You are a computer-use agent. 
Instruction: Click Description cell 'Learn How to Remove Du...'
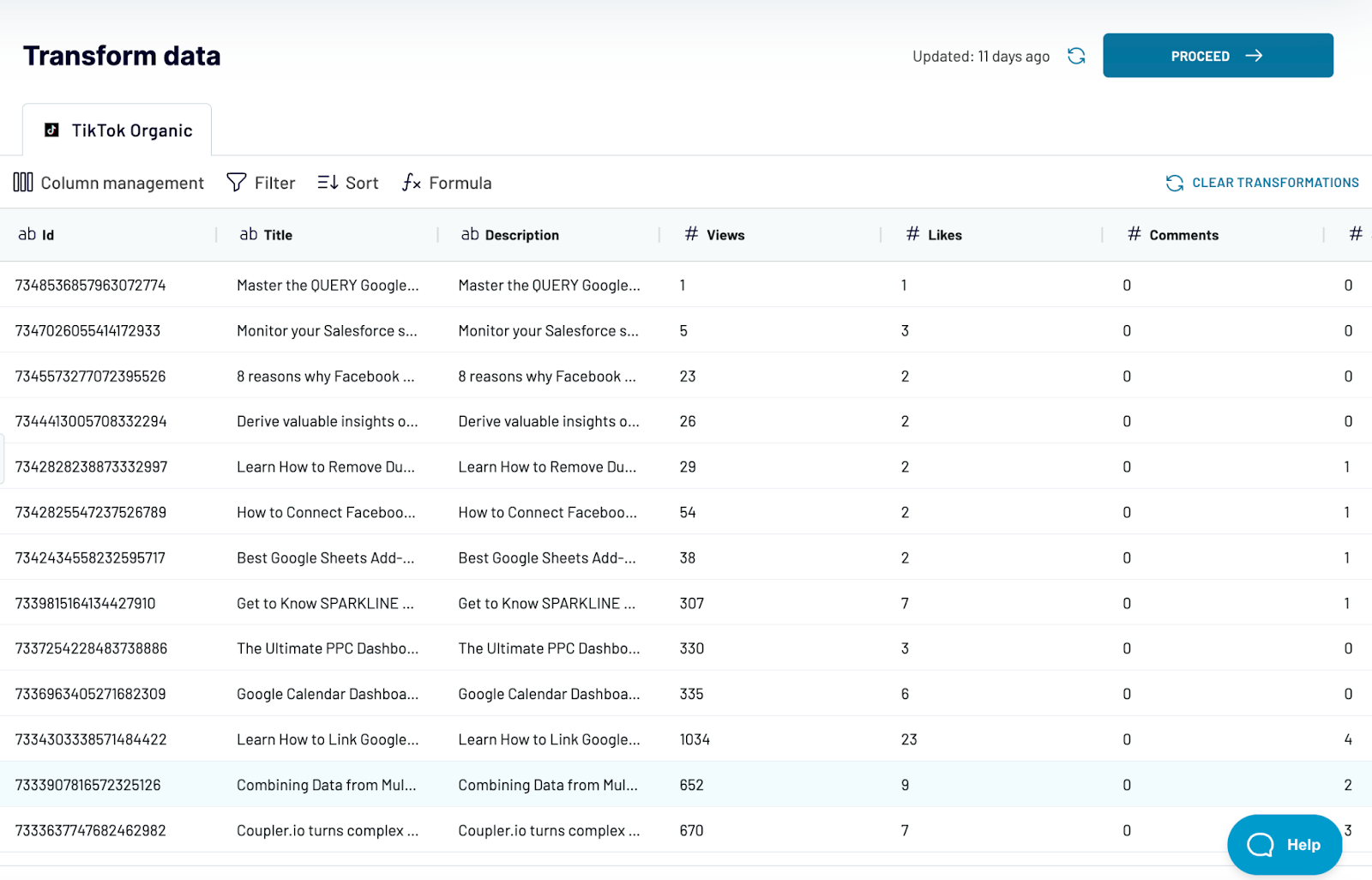(x=547, y=467)
